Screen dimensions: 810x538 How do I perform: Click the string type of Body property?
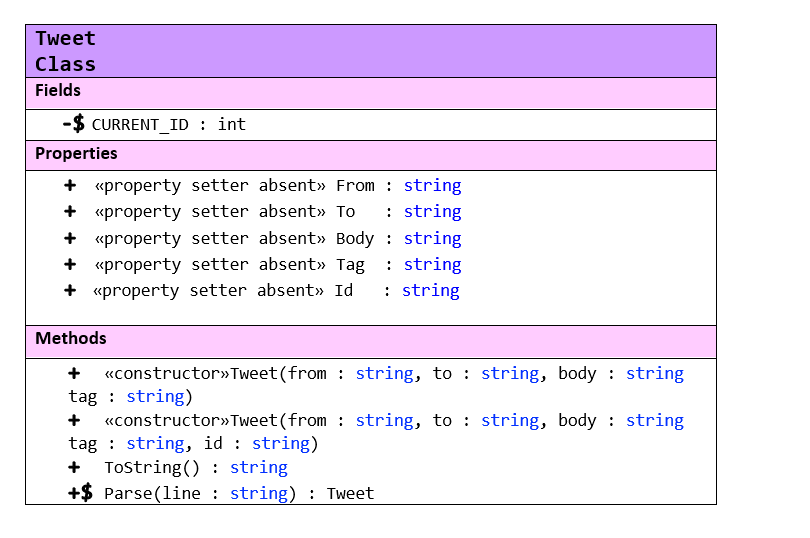point(432,239)
